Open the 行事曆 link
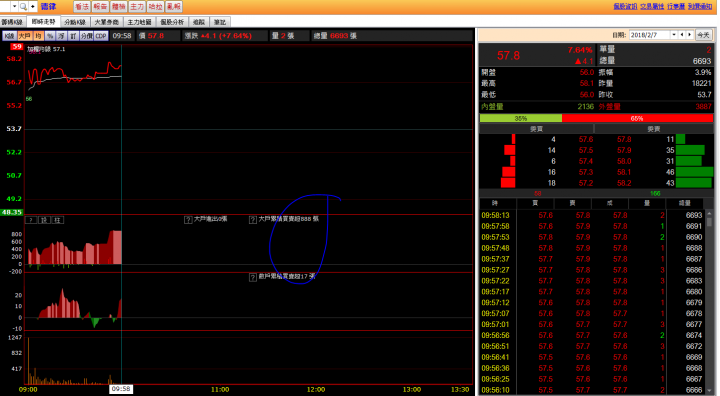The width and height of the screenshot is (720, 396). click(x=676, y=6)
